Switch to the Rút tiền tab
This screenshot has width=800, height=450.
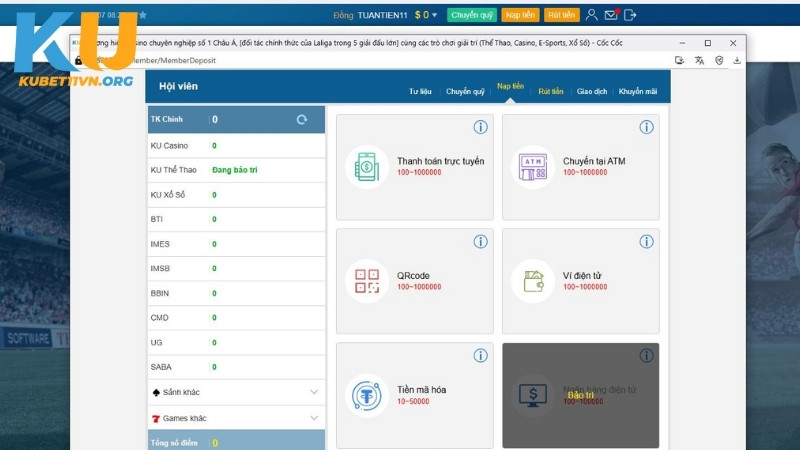[x=550, y=91]
